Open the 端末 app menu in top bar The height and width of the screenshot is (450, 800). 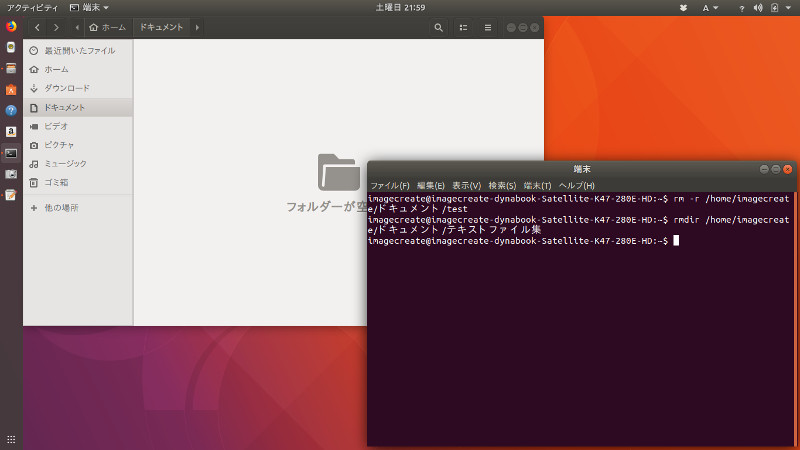click(89, 8)
